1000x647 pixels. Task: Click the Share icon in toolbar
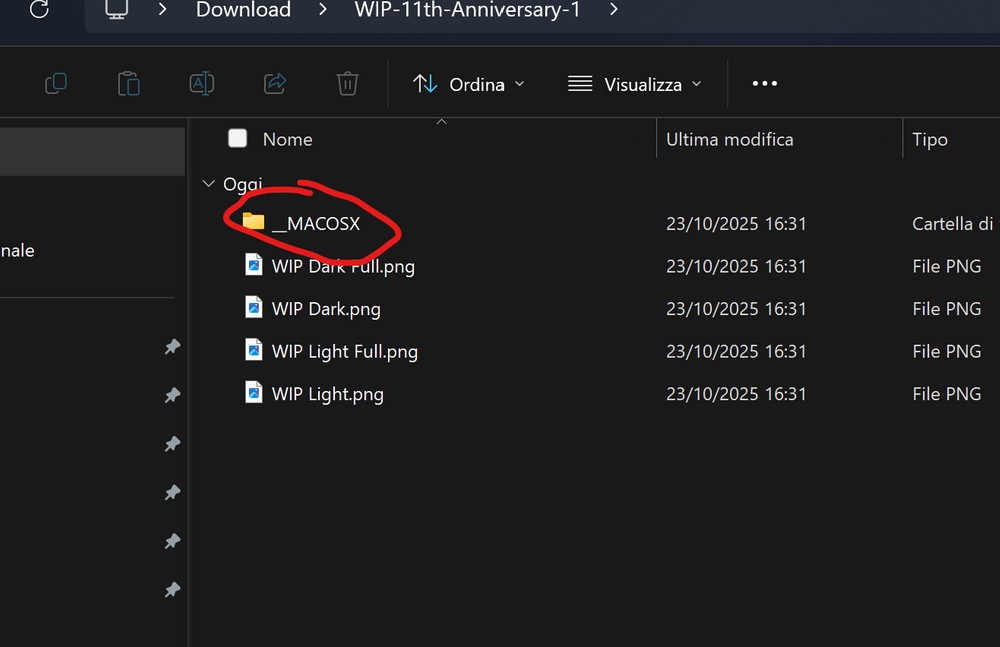[x=275, y=84]
